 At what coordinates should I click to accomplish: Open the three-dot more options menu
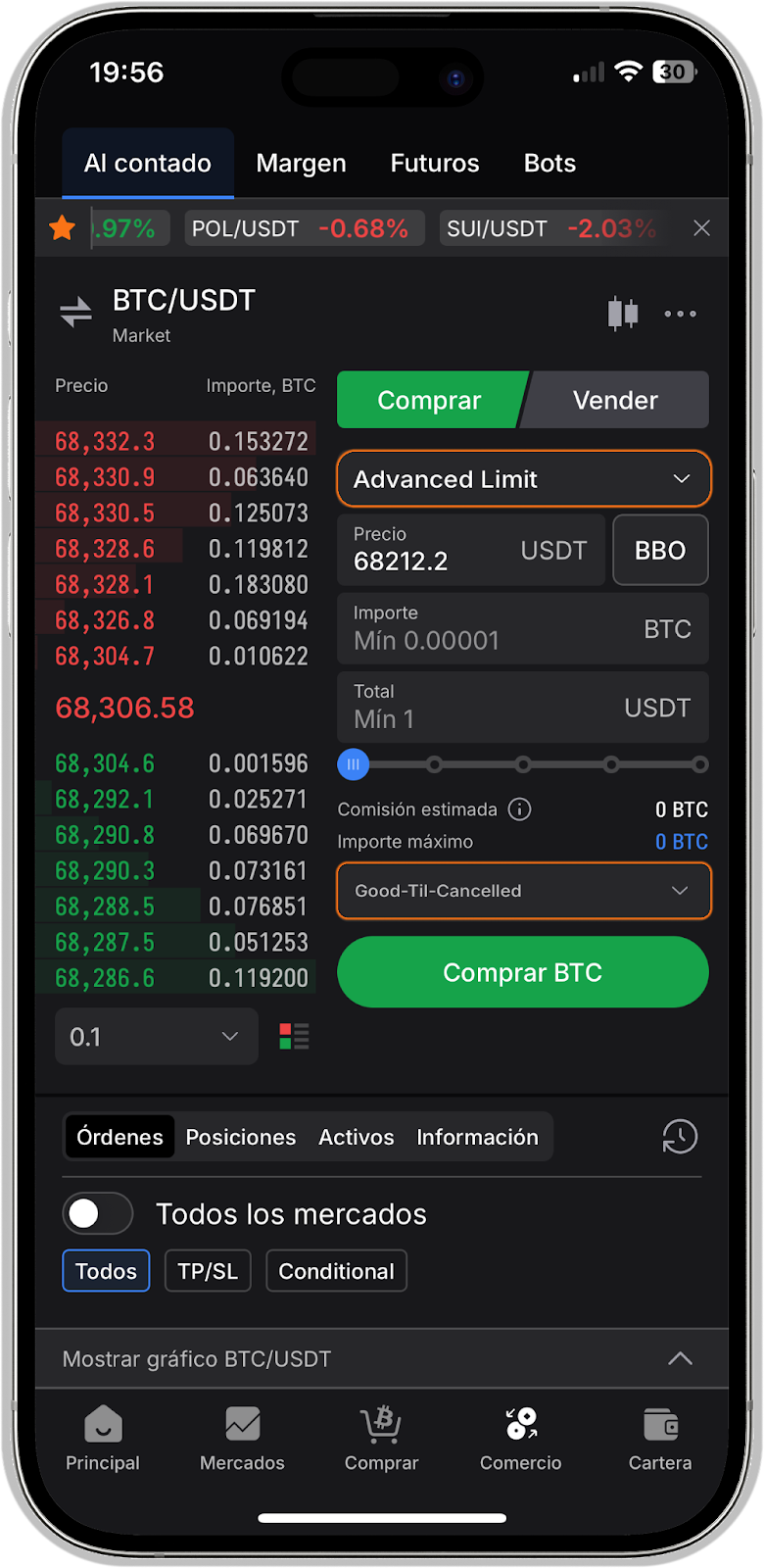[680, 314]
